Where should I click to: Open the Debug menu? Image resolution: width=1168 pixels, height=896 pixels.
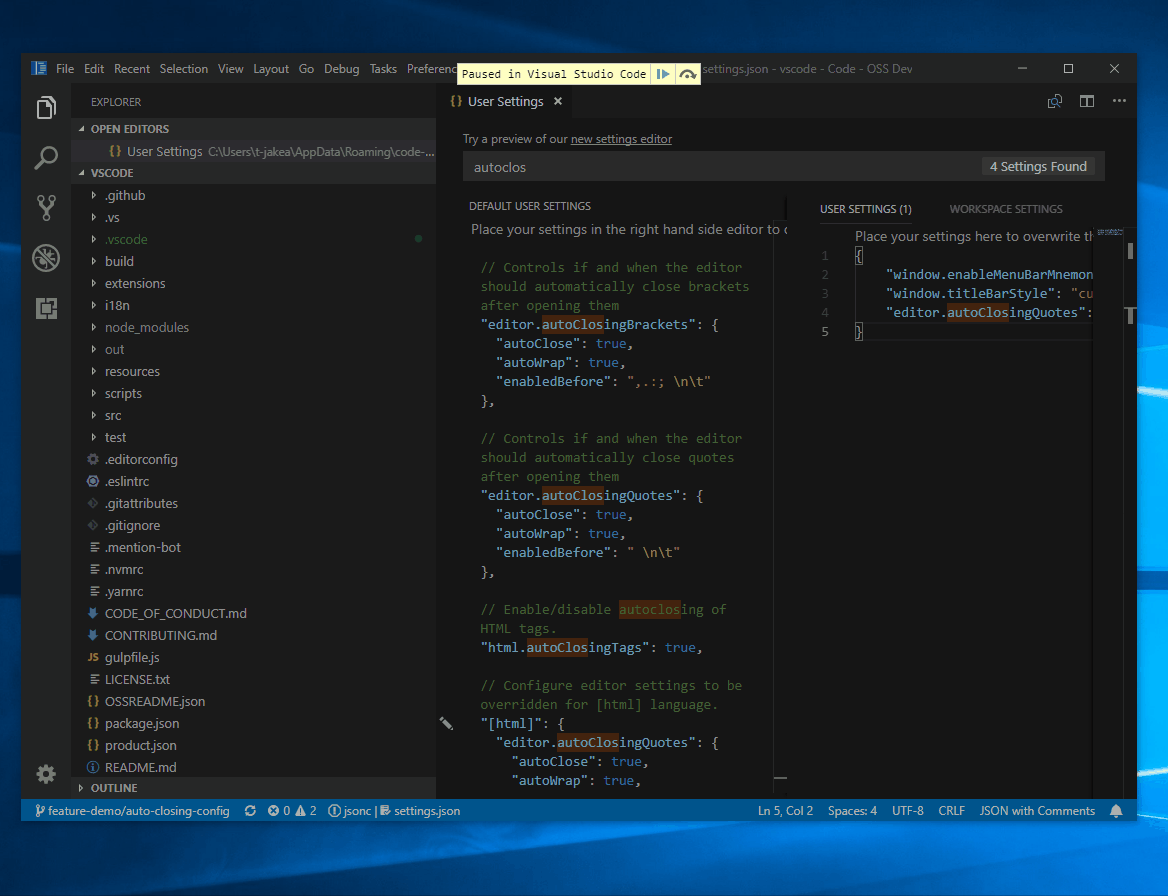point(341,69)
